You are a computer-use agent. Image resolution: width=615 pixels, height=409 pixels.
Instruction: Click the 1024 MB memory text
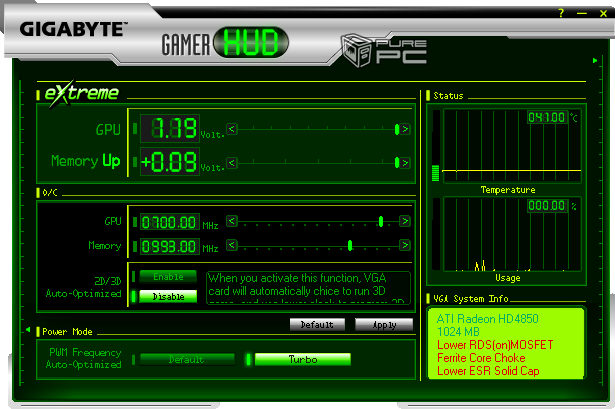click(x=458, y=332)
